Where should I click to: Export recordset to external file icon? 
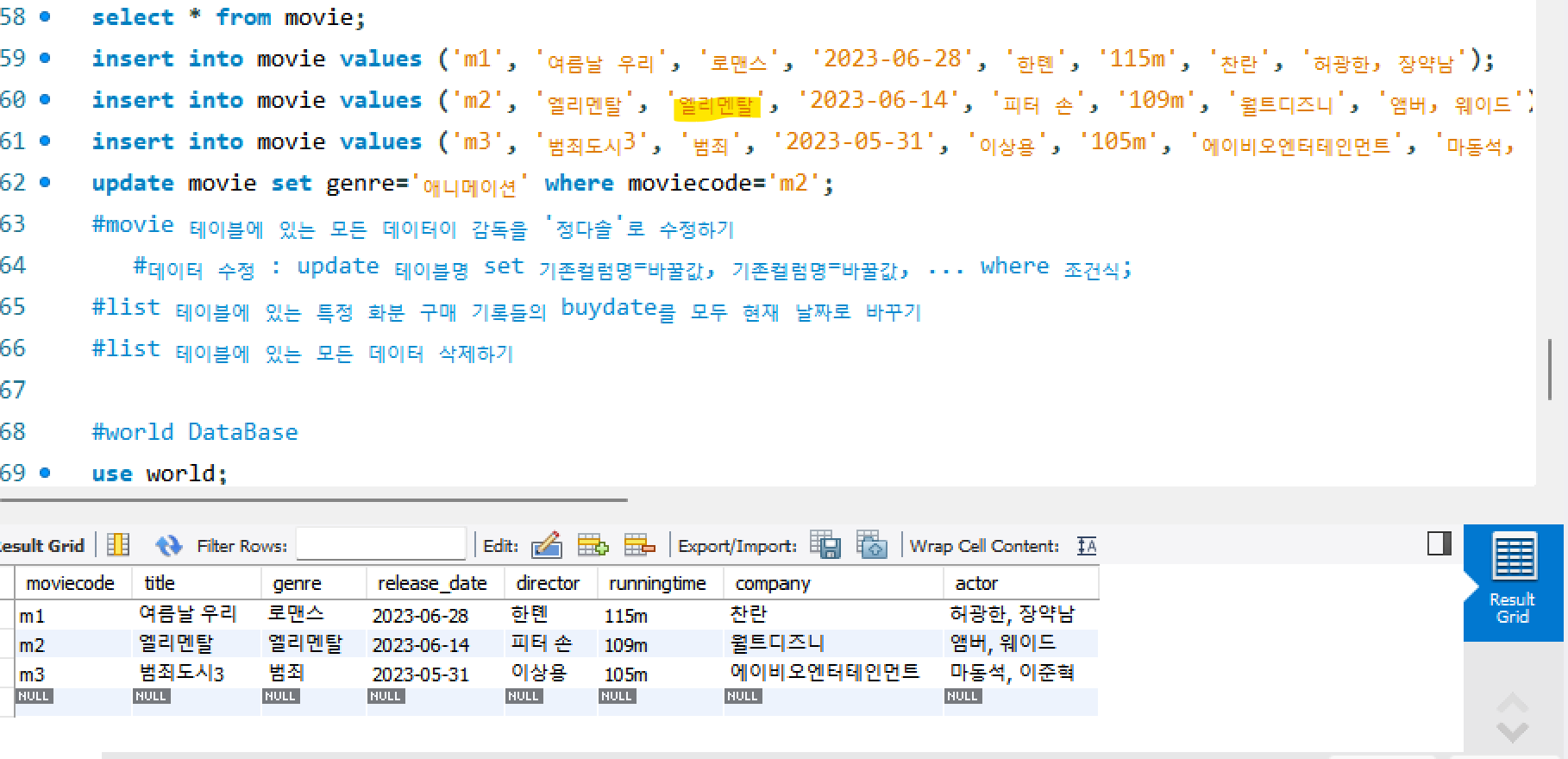click(x=825, y=544)
